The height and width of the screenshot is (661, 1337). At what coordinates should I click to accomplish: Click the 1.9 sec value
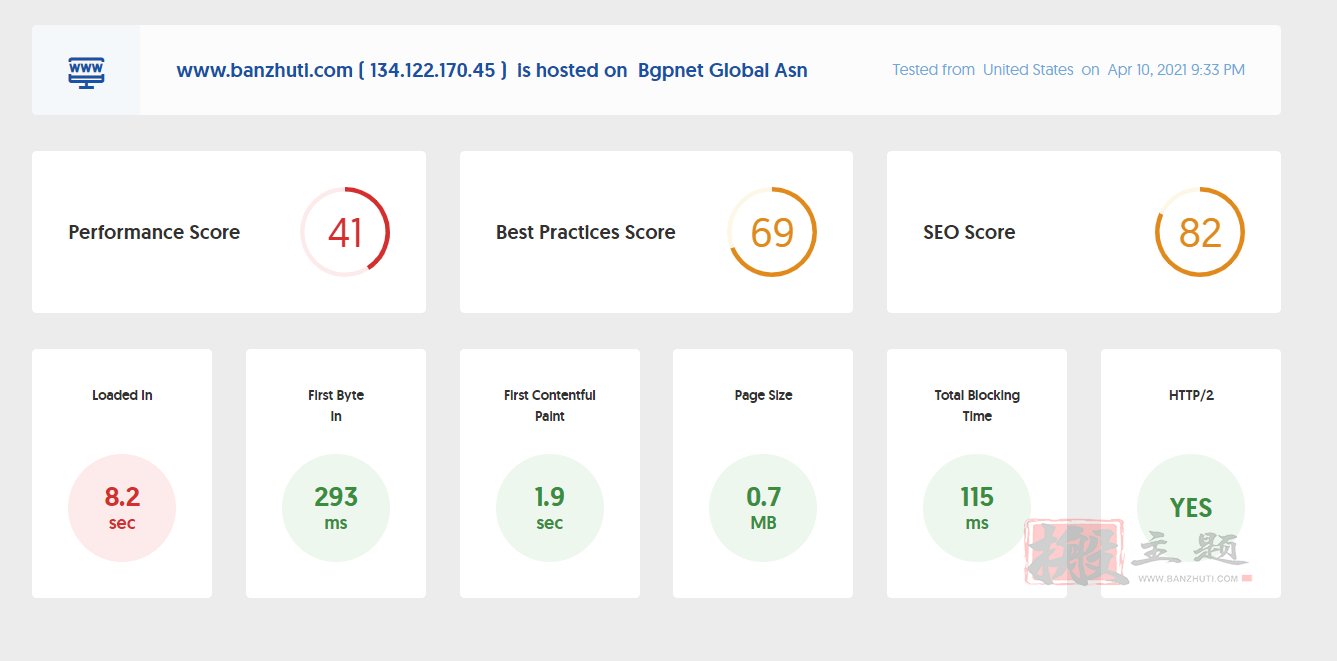click(550, 508)
